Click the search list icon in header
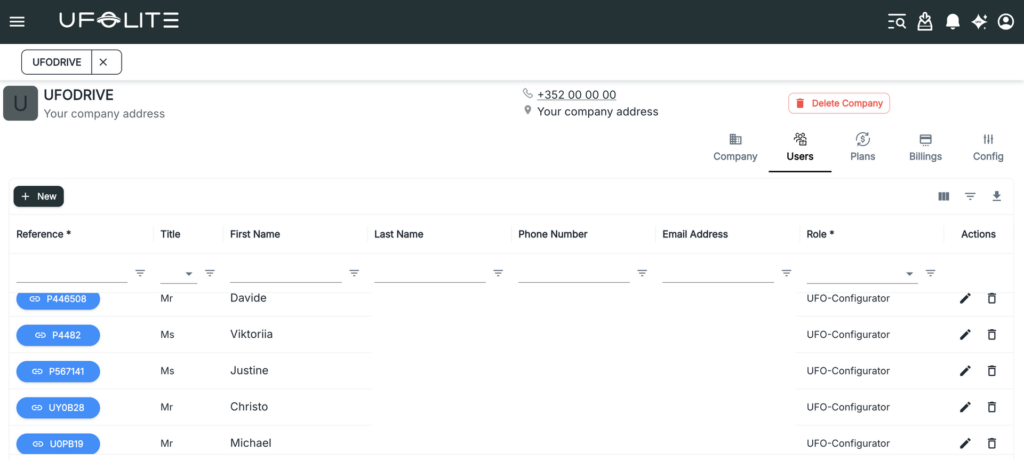 tap(897, 21)
